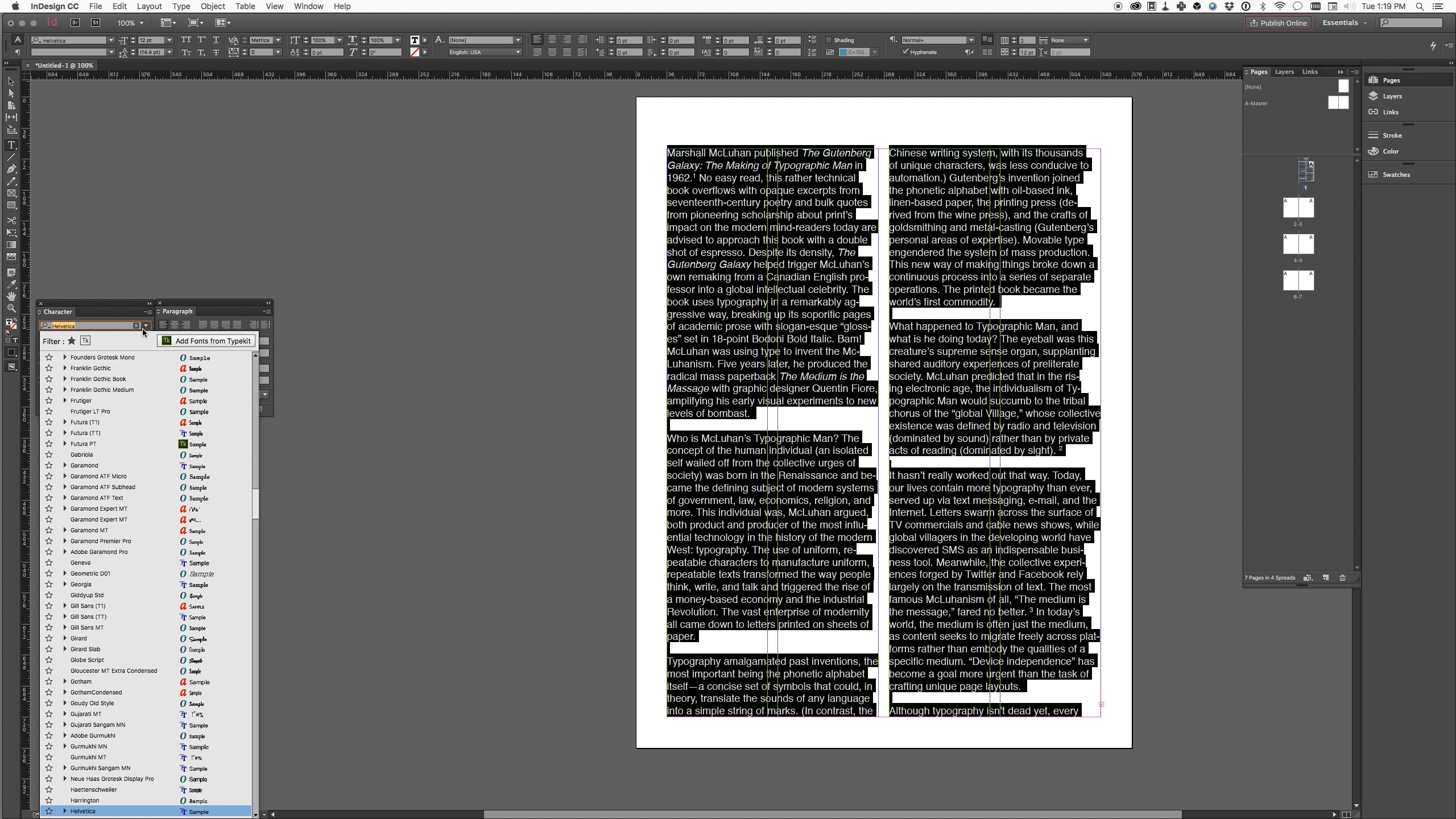This screenshot has height=819, width=1456.
Task: Click the Publish Online button
Action: (1278, 23)
